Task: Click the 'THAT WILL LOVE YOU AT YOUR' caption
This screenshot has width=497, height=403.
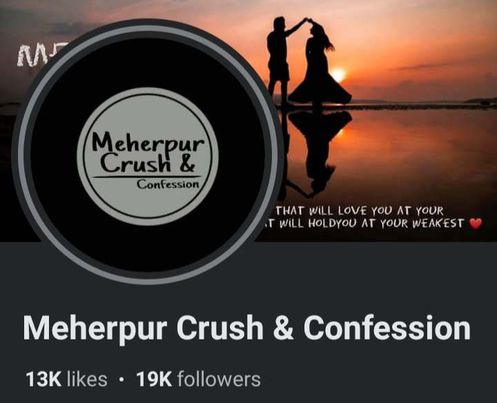Action: coord(360,211)
